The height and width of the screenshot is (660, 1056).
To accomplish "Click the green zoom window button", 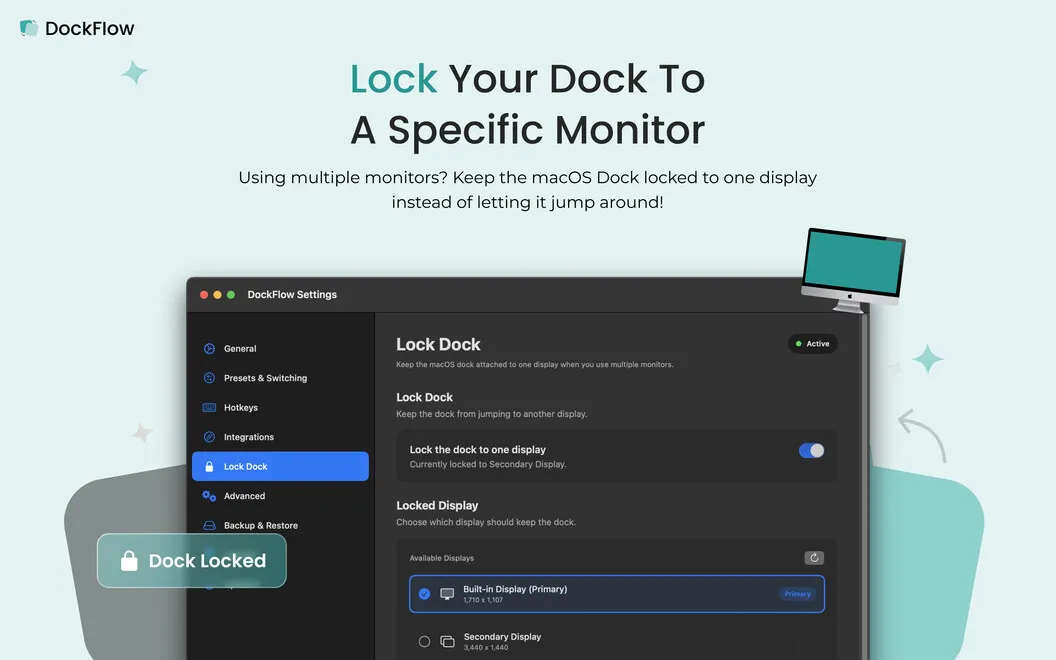I will pyautogui.click(x=231, y=295).
